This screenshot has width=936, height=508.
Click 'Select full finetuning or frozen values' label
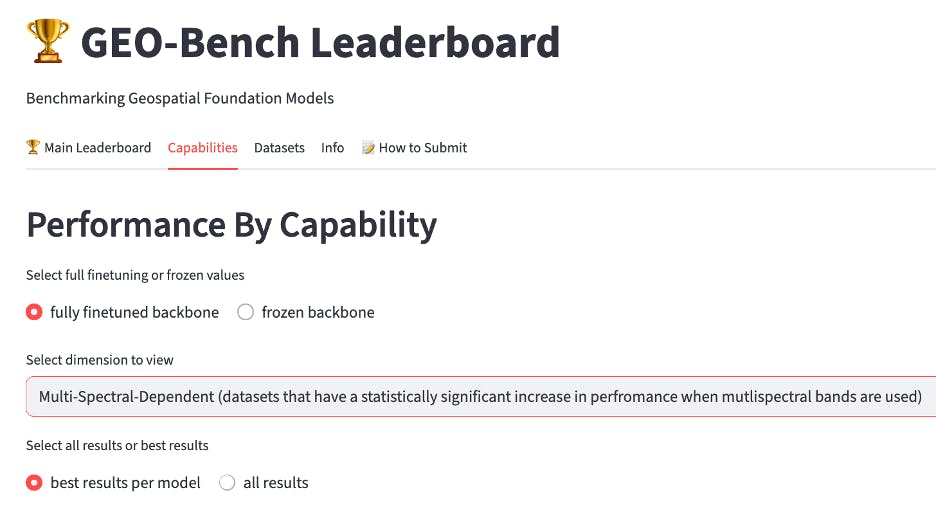pyautogui.click(x=135, y=275)
